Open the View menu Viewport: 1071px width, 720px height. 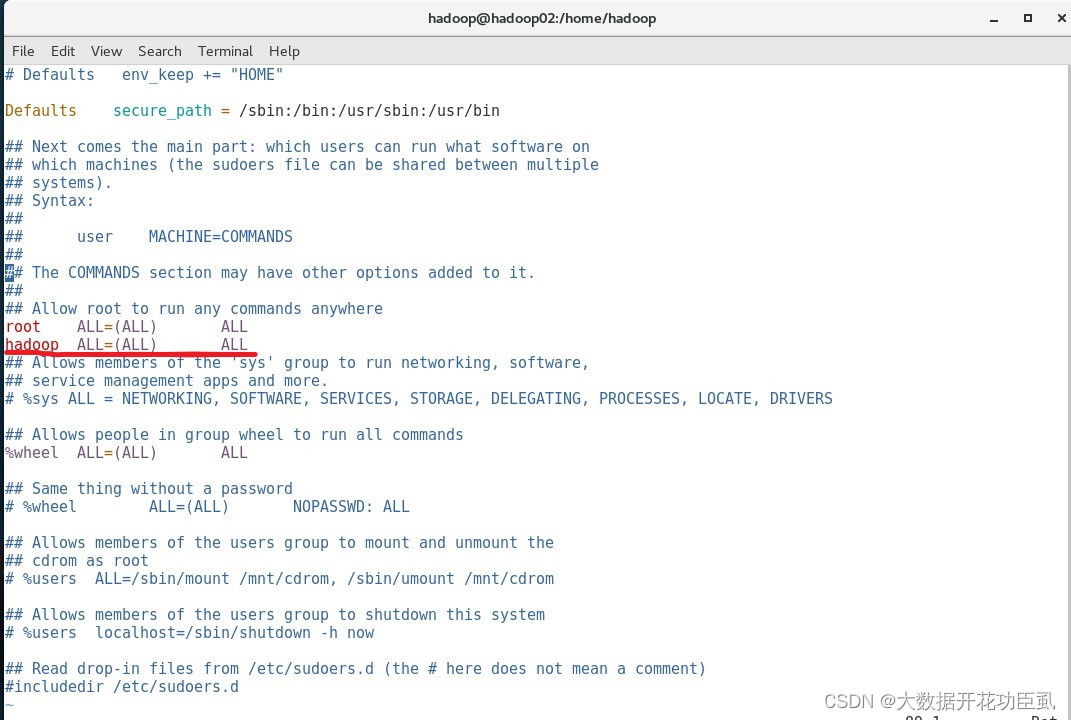tap(106, 51)
